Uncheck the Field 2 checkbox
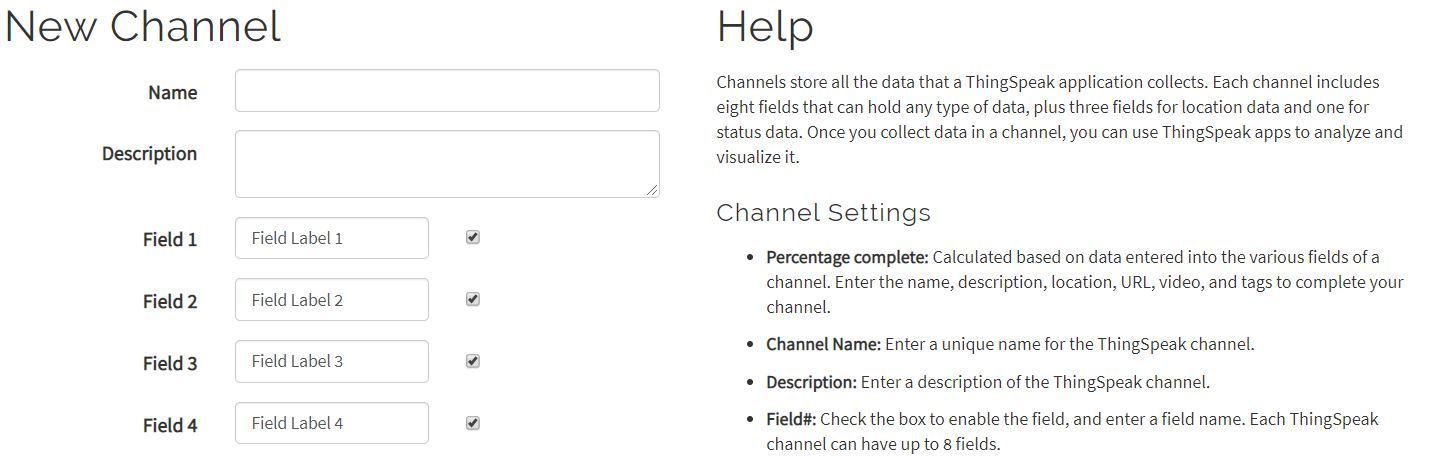The width and height of the screenshot is (1445, 460). [473, 299]
